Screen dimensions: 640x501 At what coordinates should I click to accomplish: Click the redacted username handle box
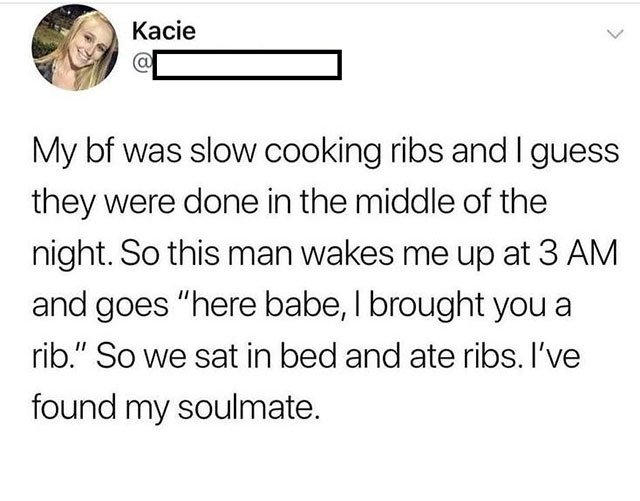pos(250,69)
